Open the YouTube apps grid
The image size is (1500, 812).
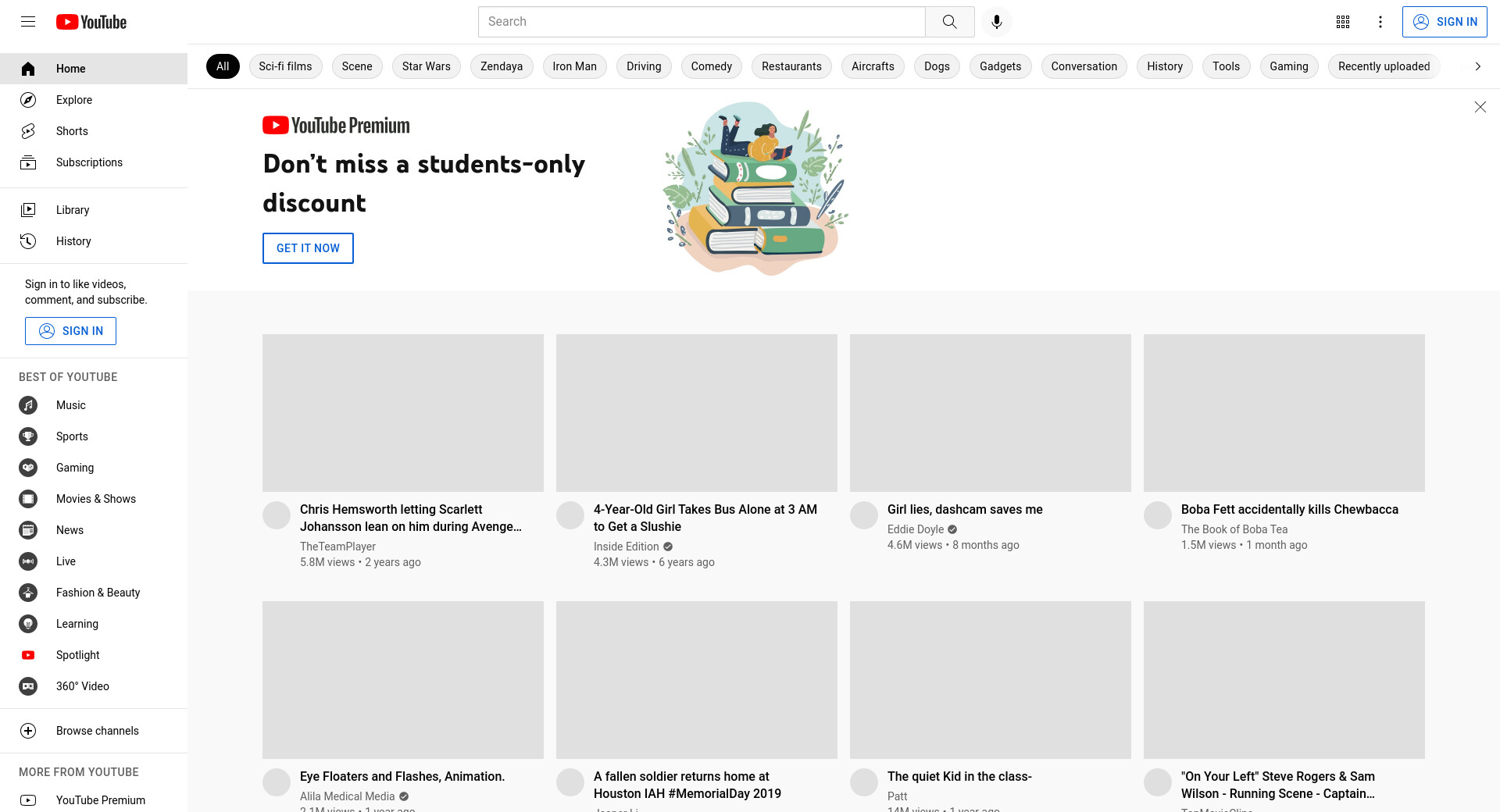click(1343, 22)
